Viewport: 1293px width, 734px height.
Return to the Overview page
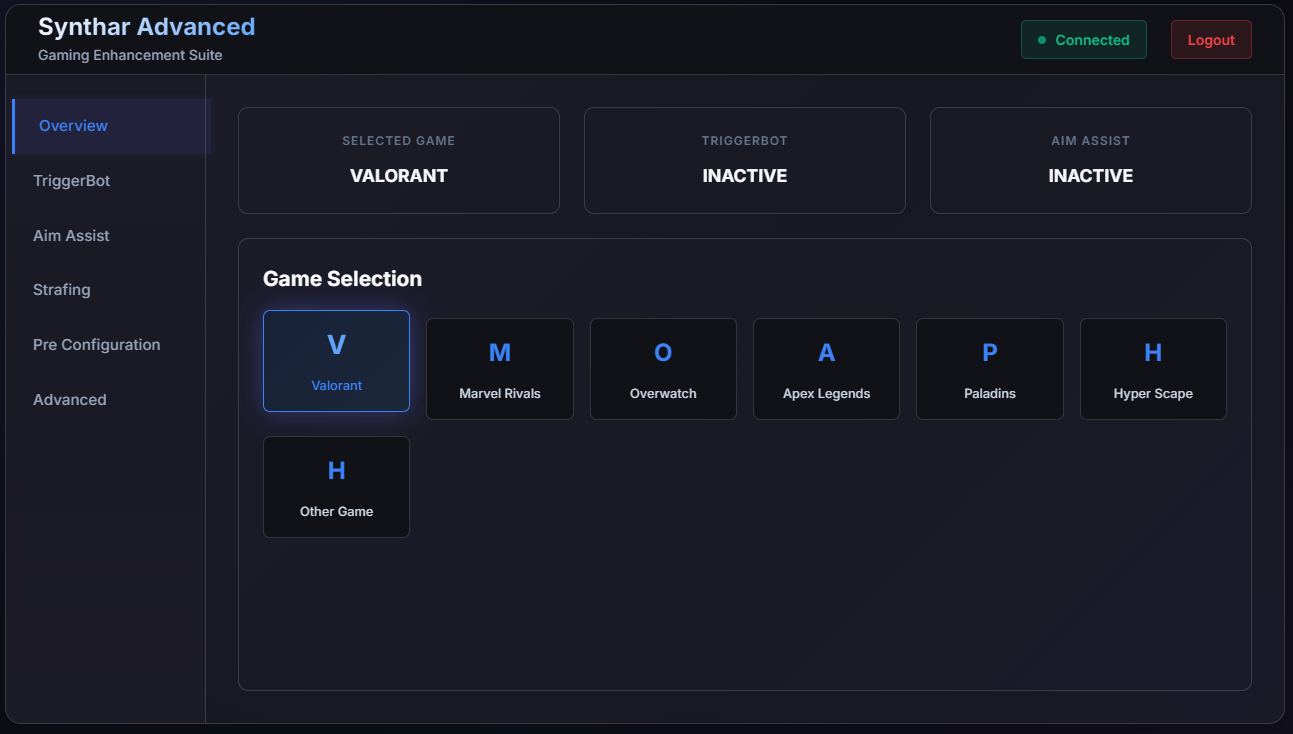coord(73,125)
